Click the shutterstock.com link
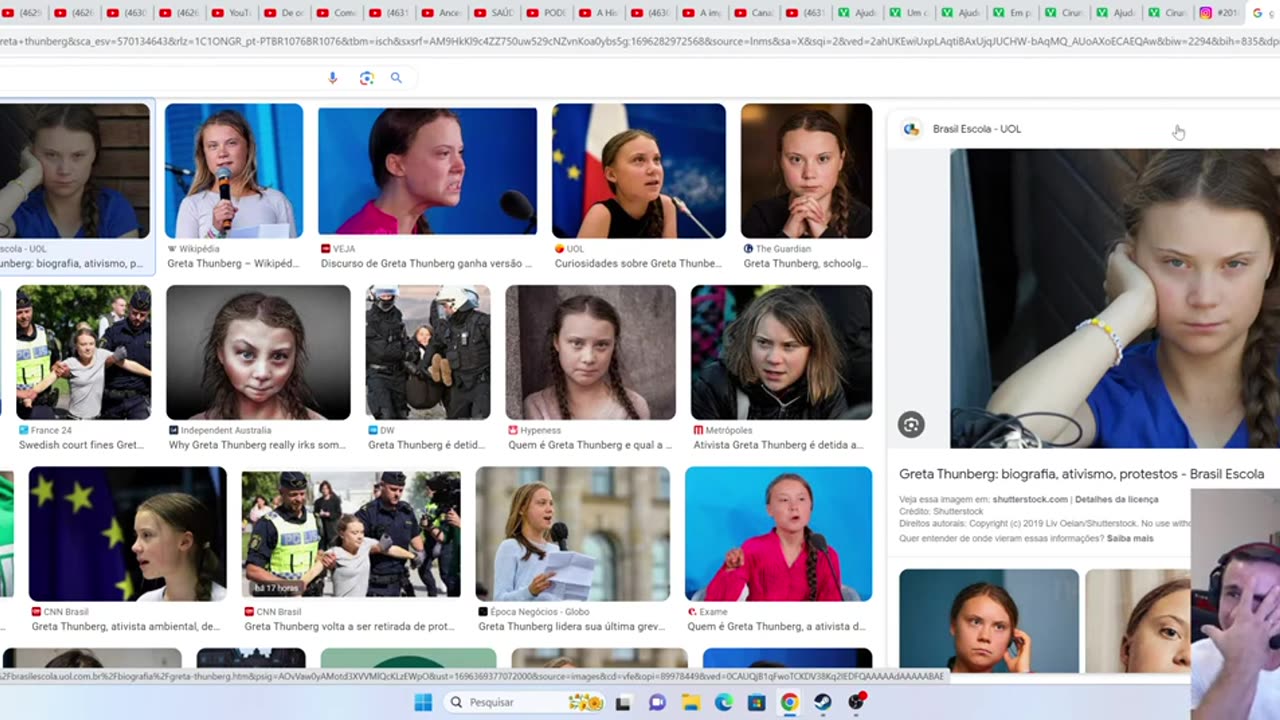 (x=1030, y=499)
